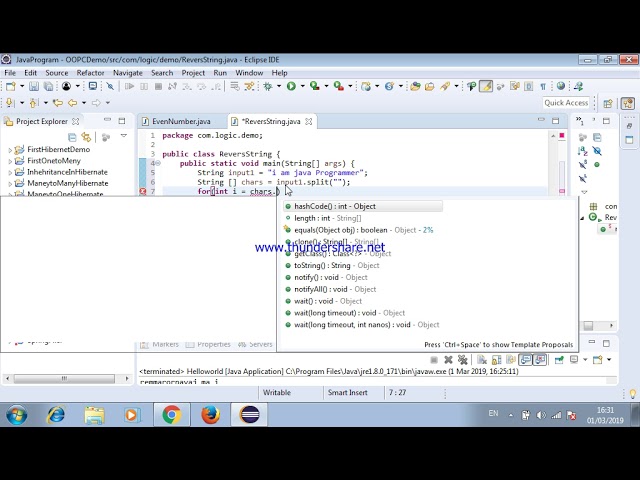The image size is (640, 480).
Task: Click the Debug bug icon
Action: pyautogui.click(x=268, y=86)
